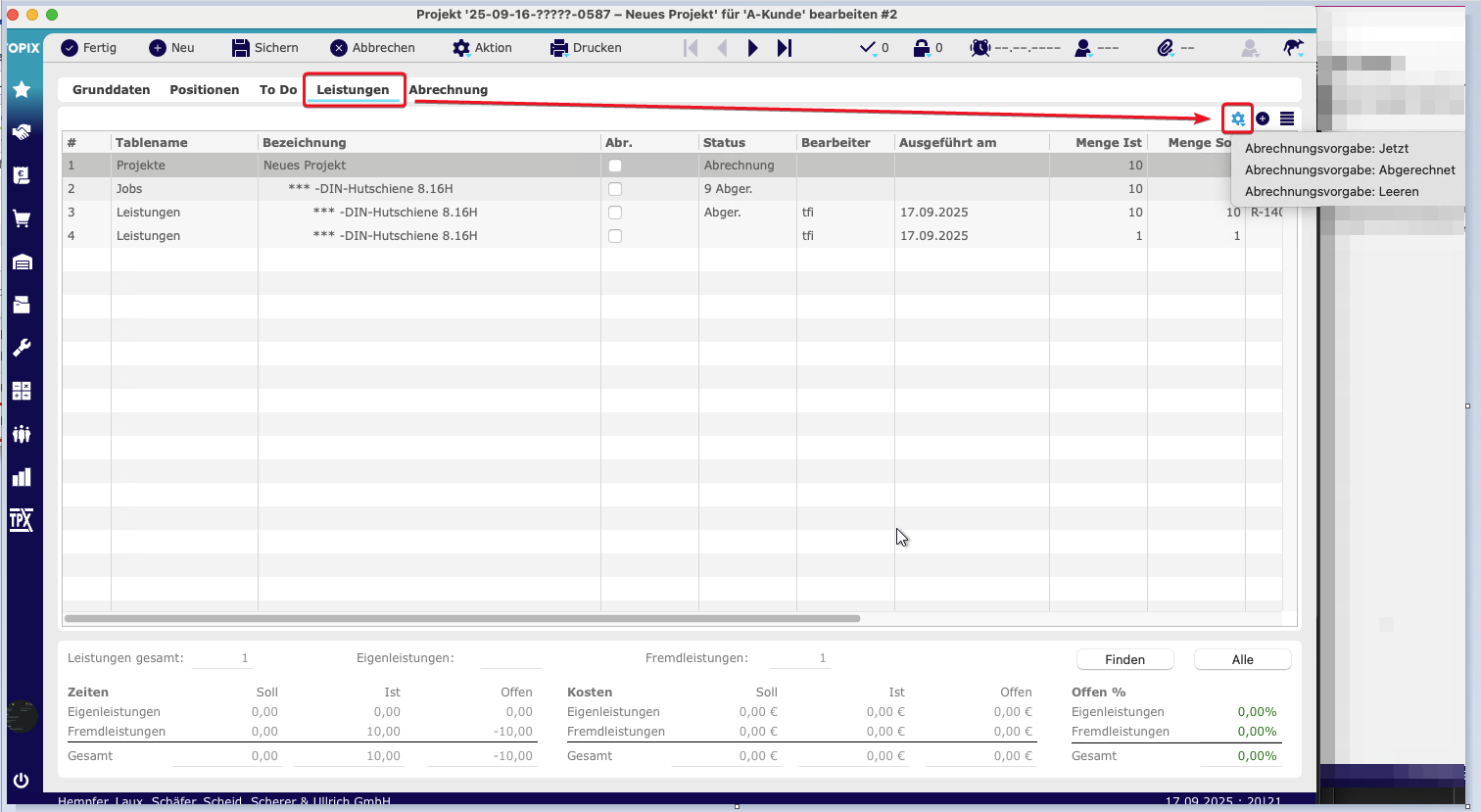Save project with Sichern
The width and height of the screenshot is (1481, 812).
click(x=264, y=48)
